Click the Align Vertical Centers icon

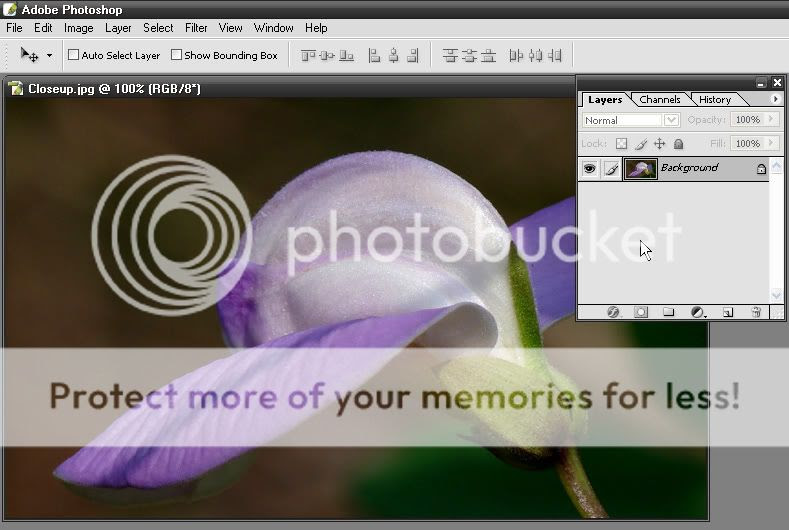327,55
